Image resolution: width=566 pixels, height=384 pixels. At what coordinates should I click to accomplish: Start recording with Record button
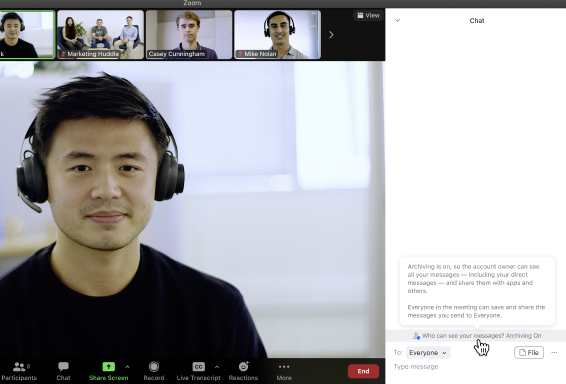coord(154,371)
